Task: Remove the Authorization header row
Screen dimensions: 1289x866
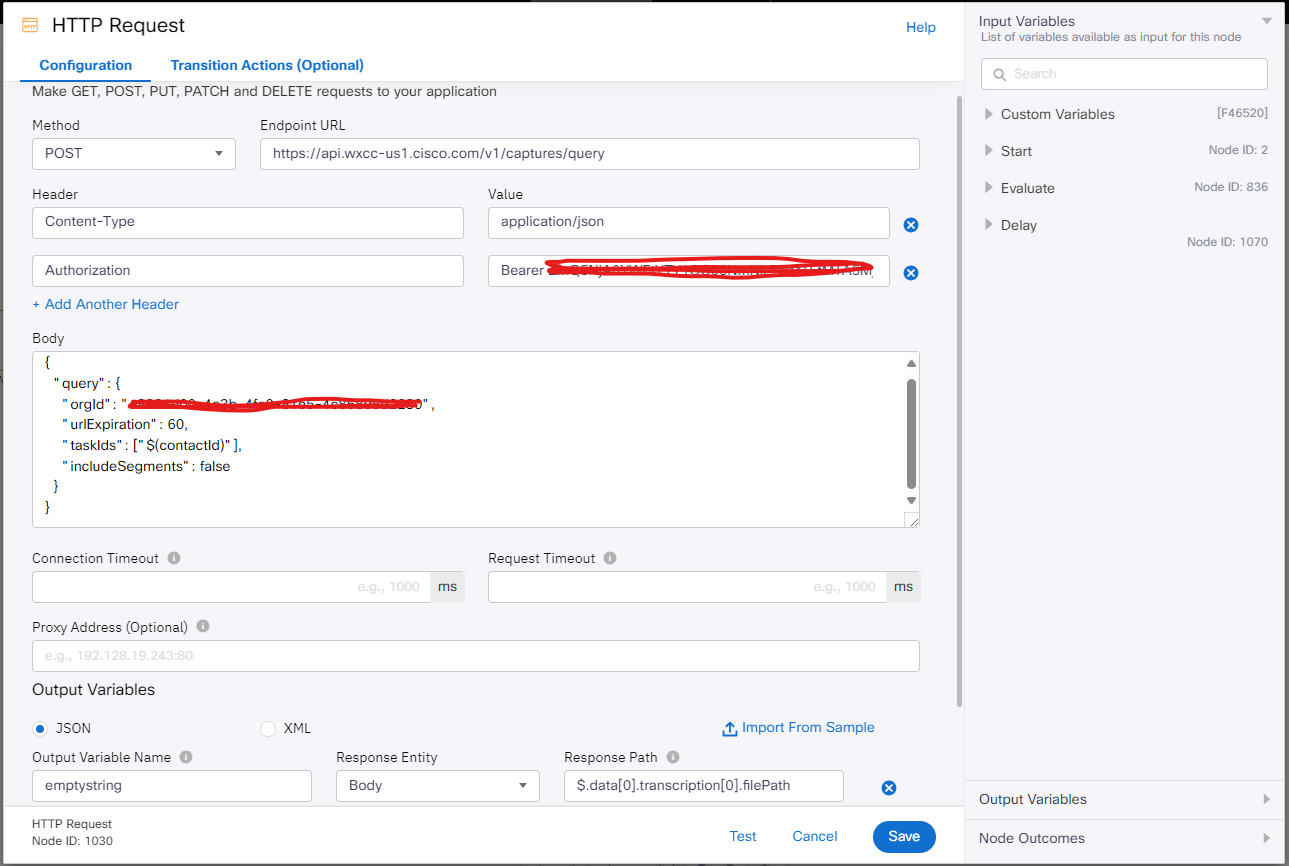Action: pyautogui.click(x=911, y=272)
